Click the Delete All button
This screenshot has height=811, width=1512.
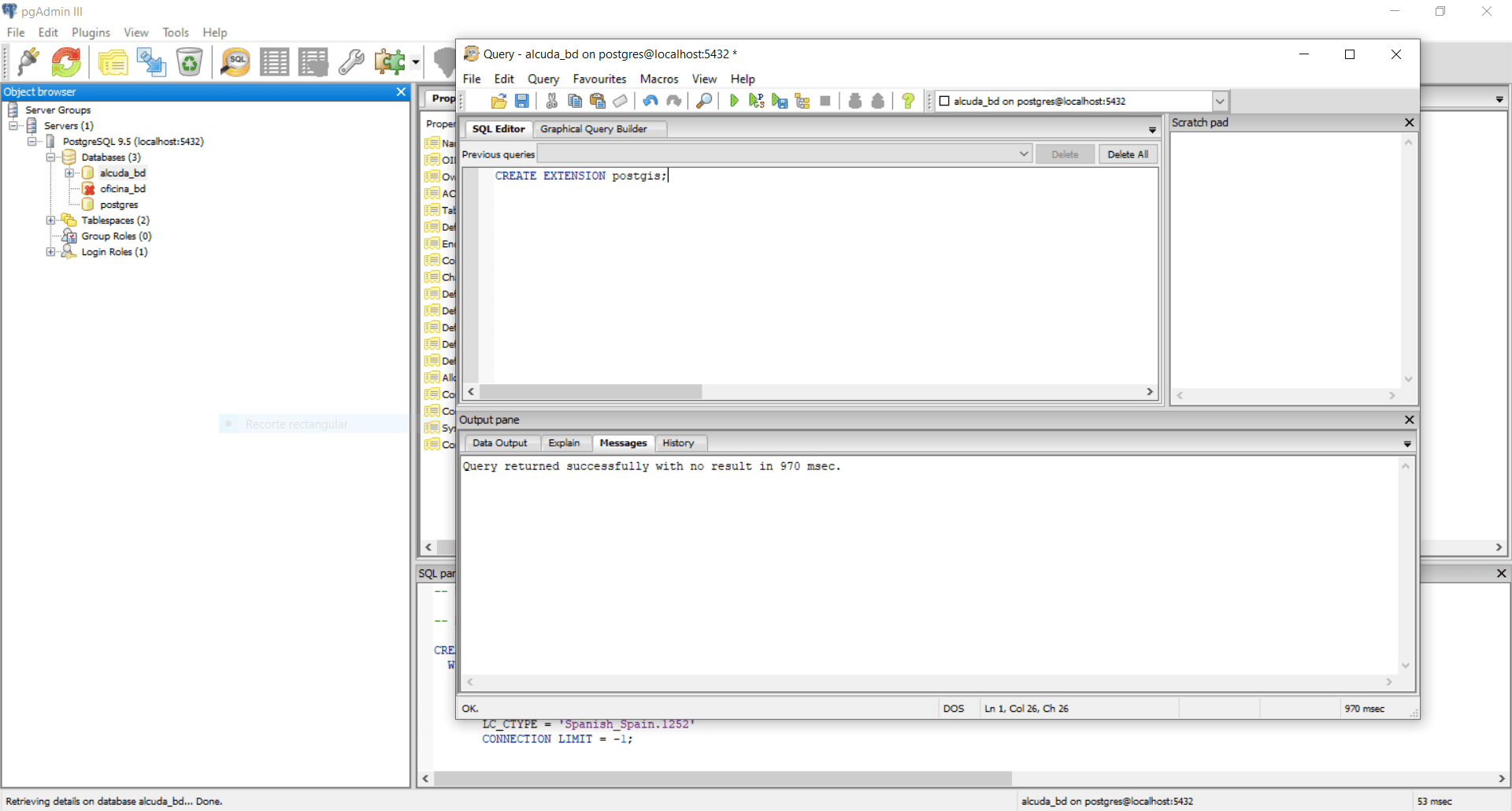[x=1127, y=154]
